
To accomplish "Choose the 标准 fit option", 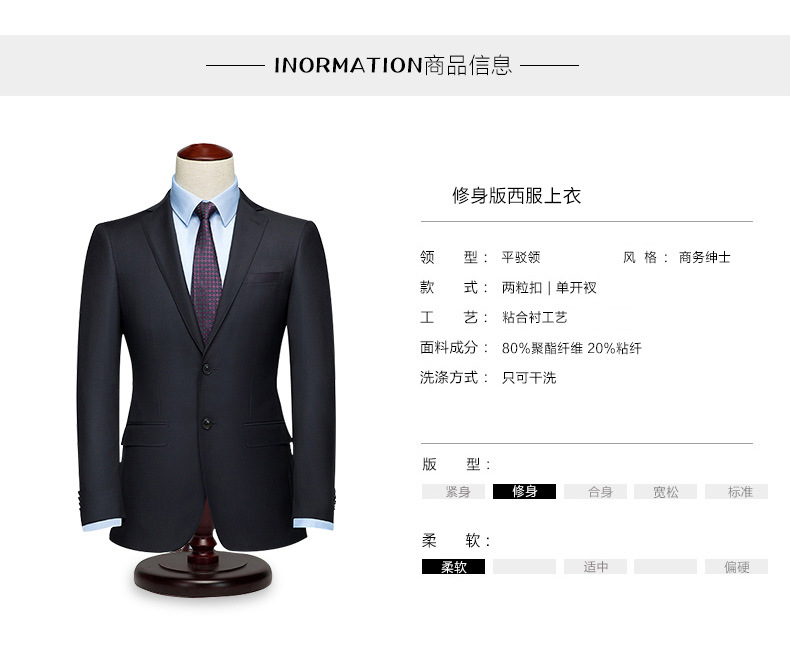I will coord(737,491).
